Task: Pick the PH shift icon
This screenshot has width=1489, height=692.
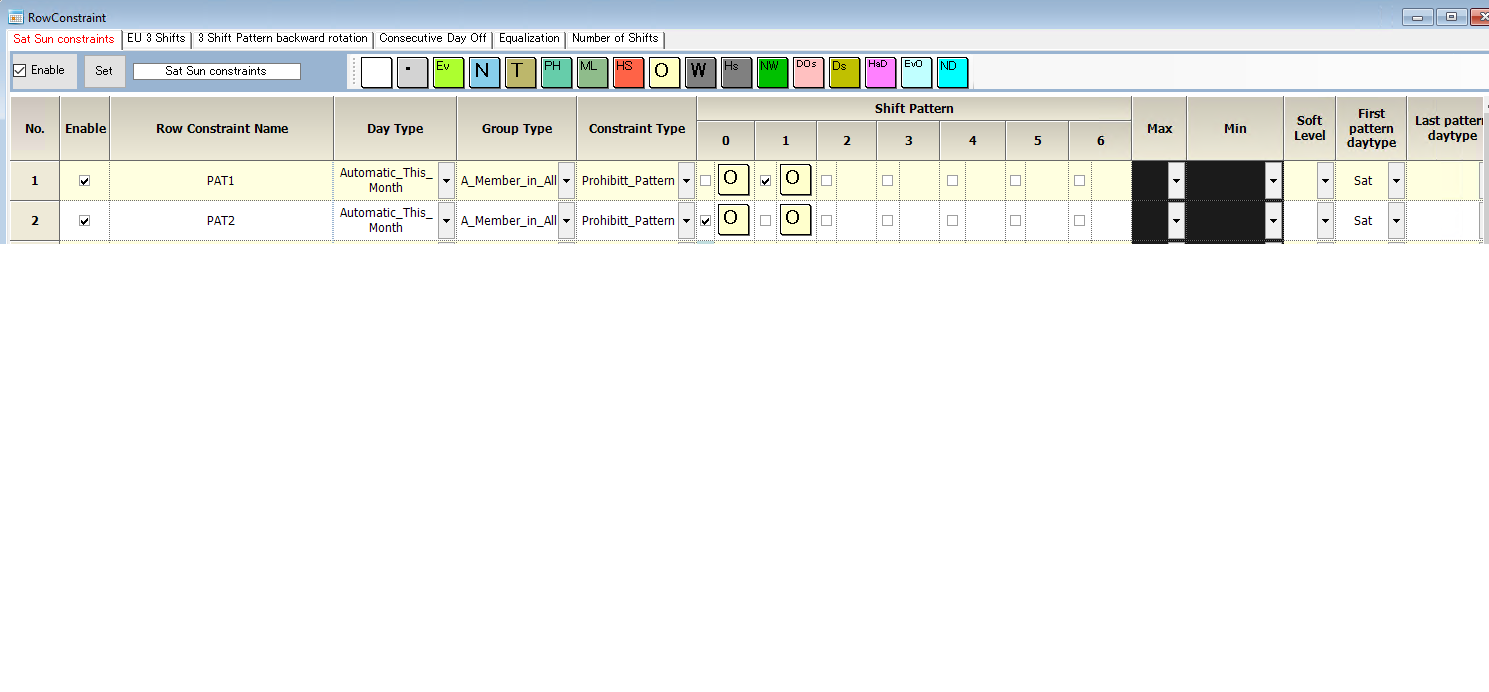Action: coord(557,73)
